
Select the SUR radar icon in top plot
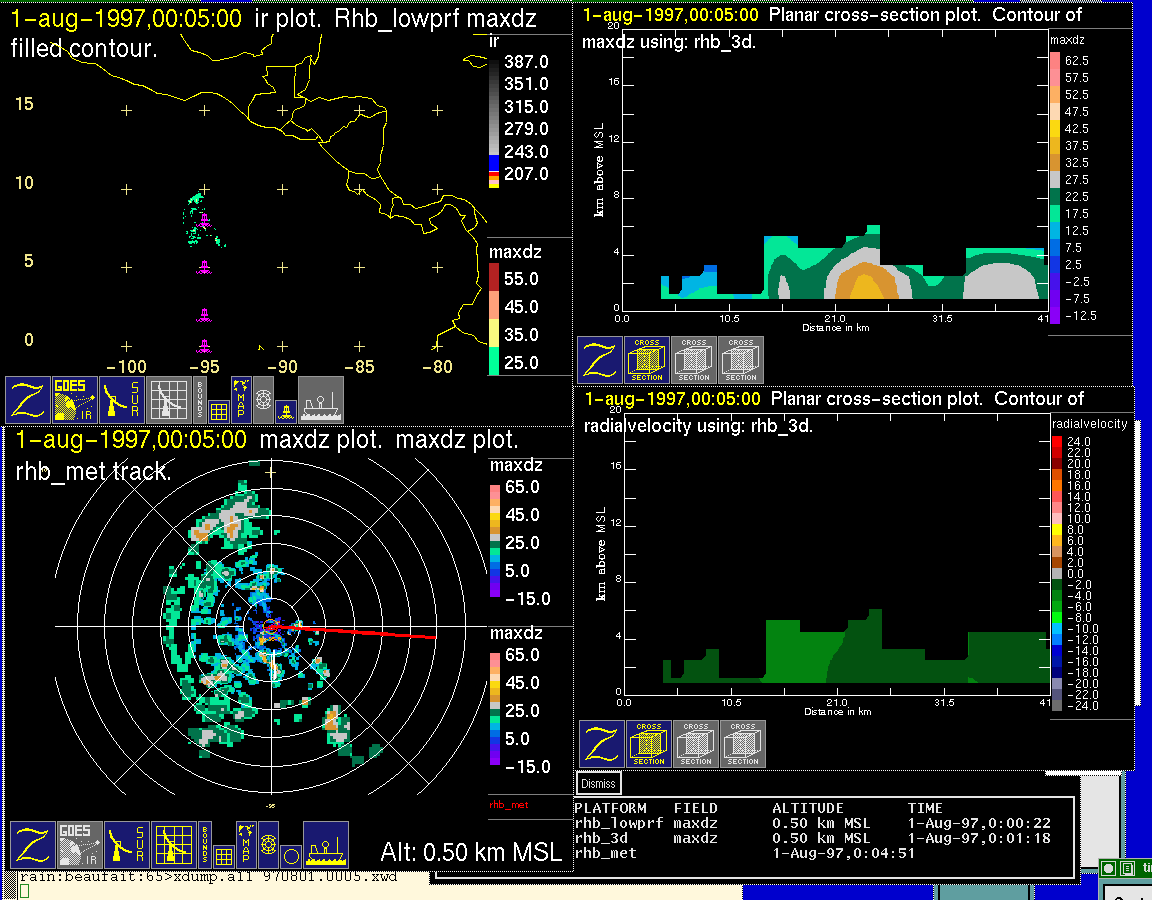click(x=123, y=399)
